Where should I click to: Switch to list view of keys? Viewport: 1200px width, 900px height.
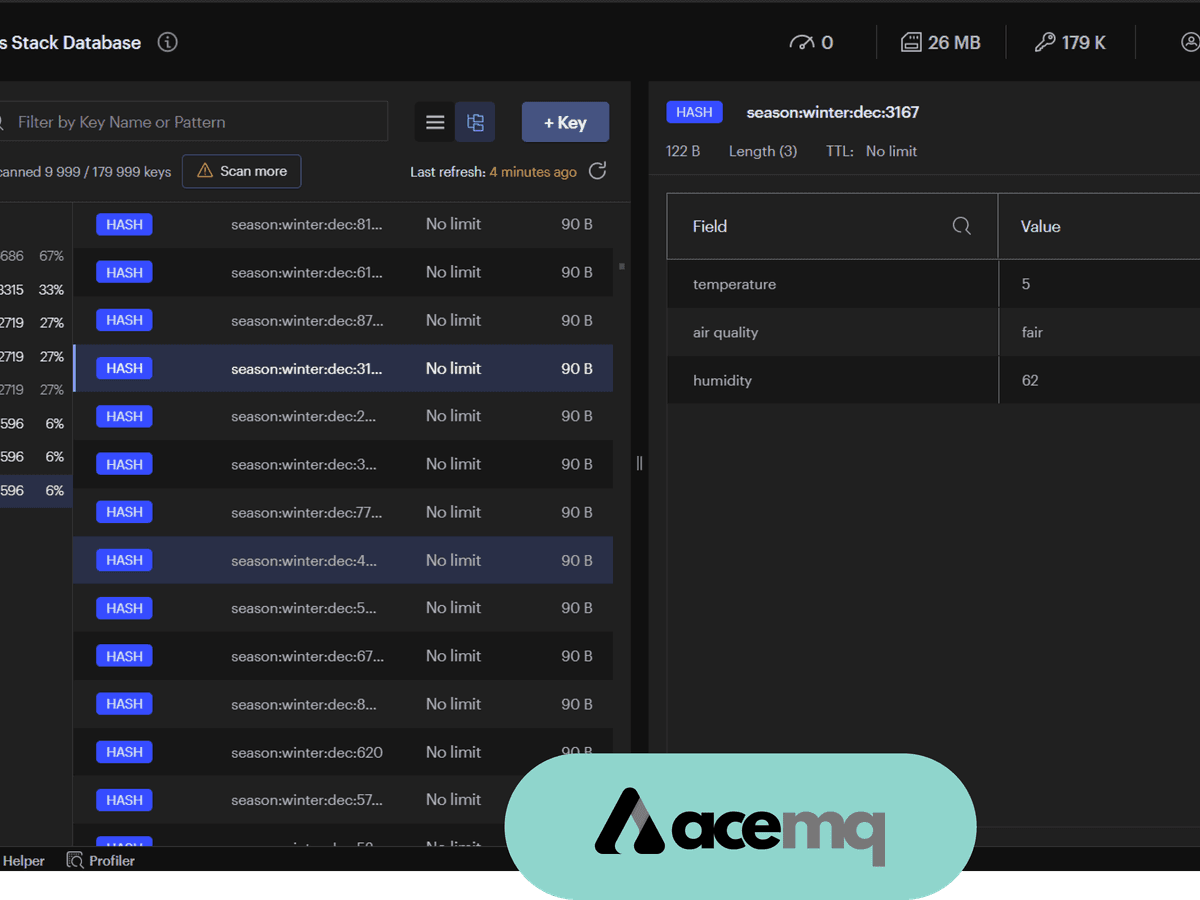coord(435,122)
